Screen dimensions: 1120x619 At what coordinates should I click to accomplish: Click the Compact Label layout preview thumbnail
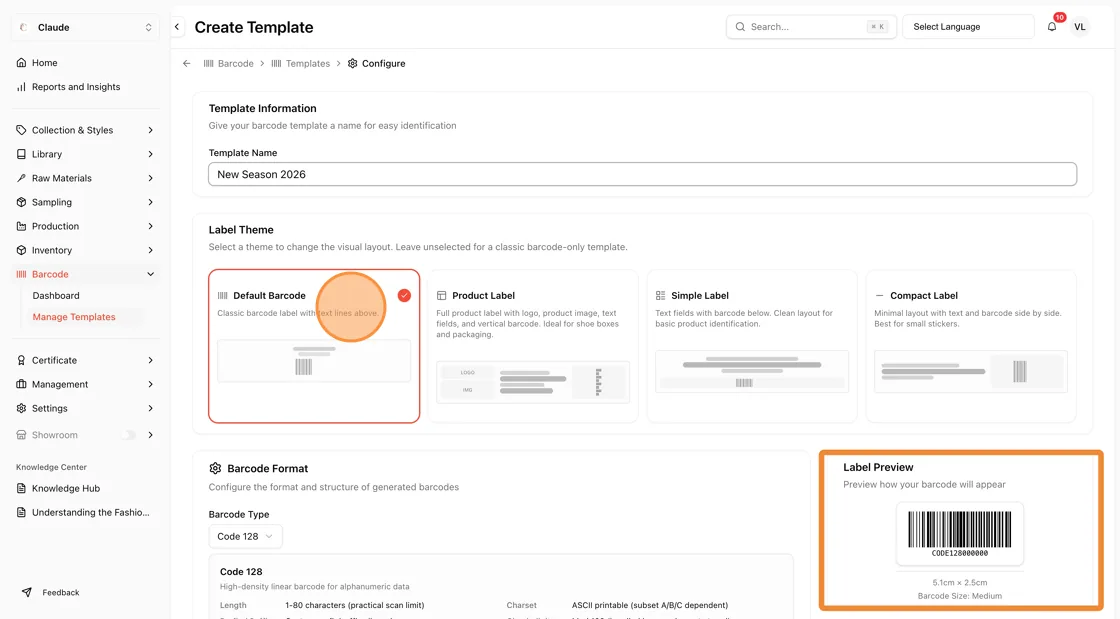pos(971,371)
